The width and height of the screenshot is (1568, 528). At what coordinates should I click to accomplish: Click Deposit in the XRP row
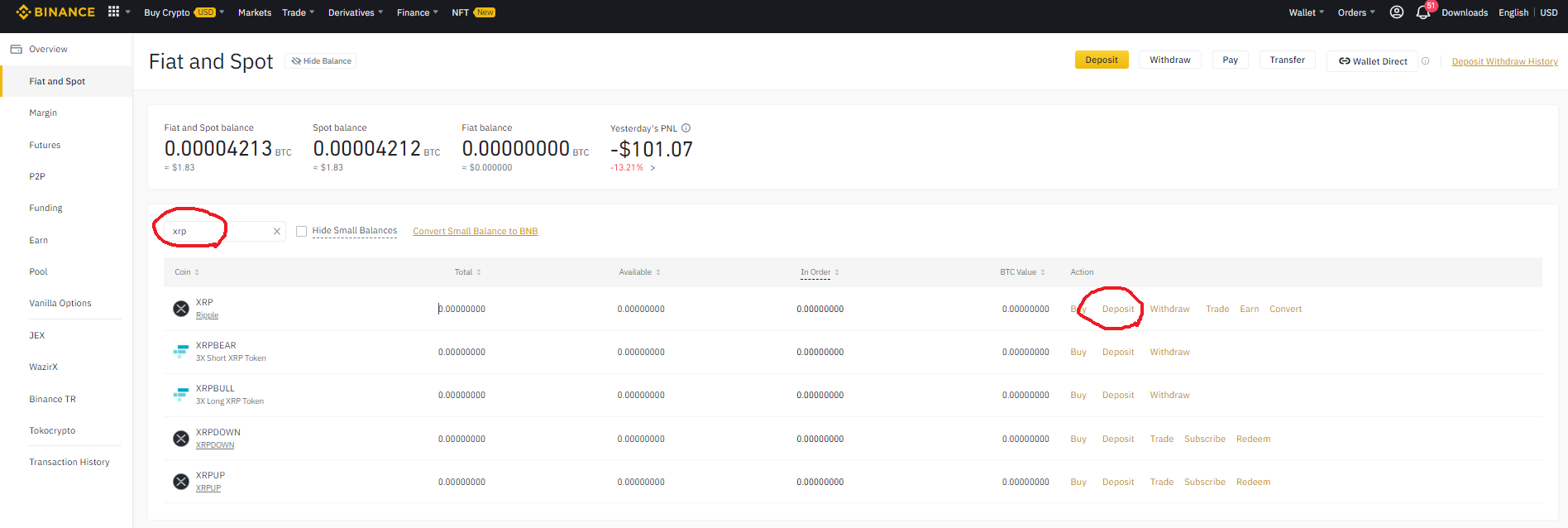1118,309
